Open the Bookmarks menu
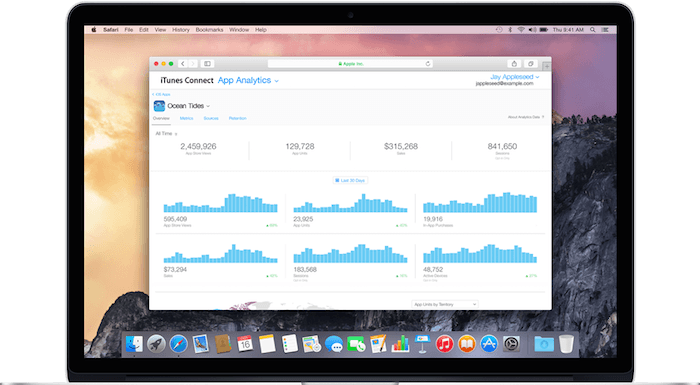Viewport: 700px width, 385px height. click(209, 30)
